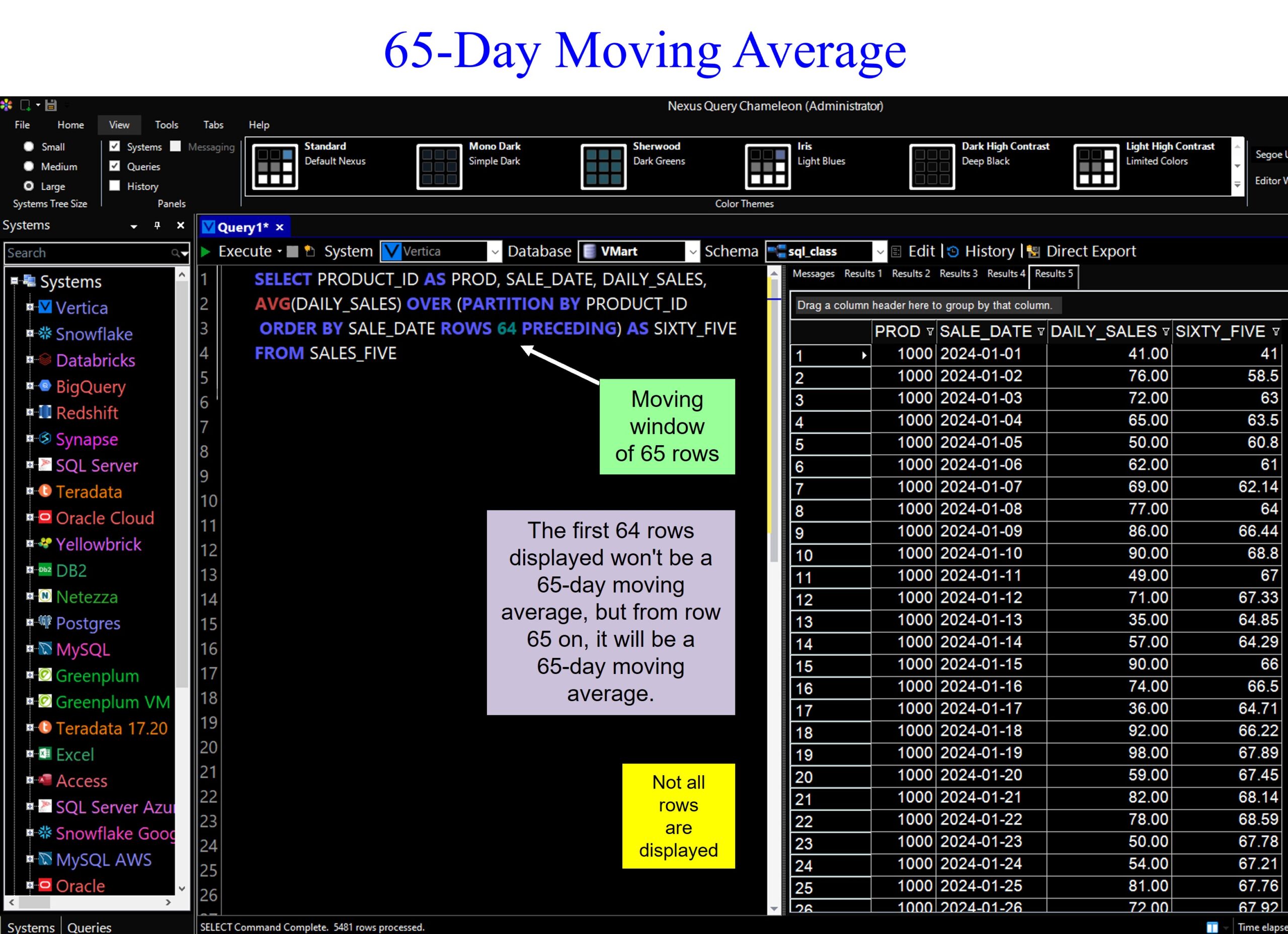Open the Tools menu

(167, 125)
